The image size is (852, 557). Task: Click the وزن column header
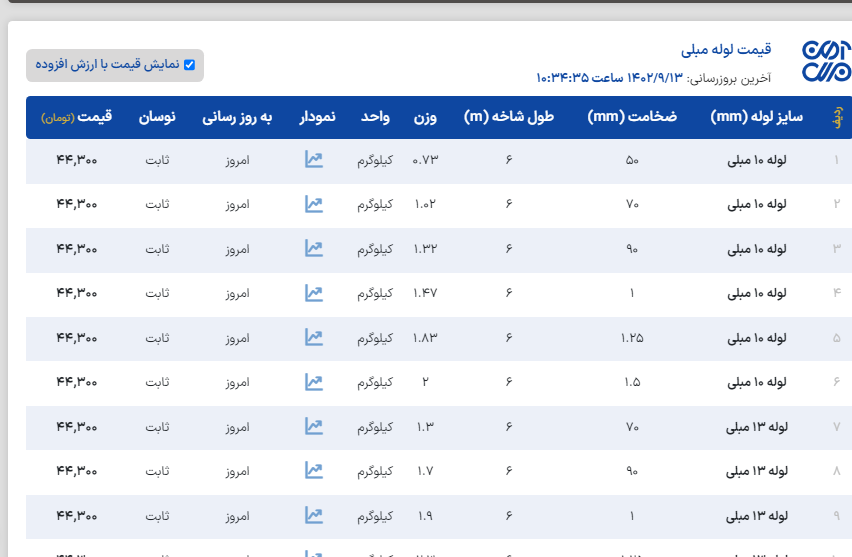point(426,117)
